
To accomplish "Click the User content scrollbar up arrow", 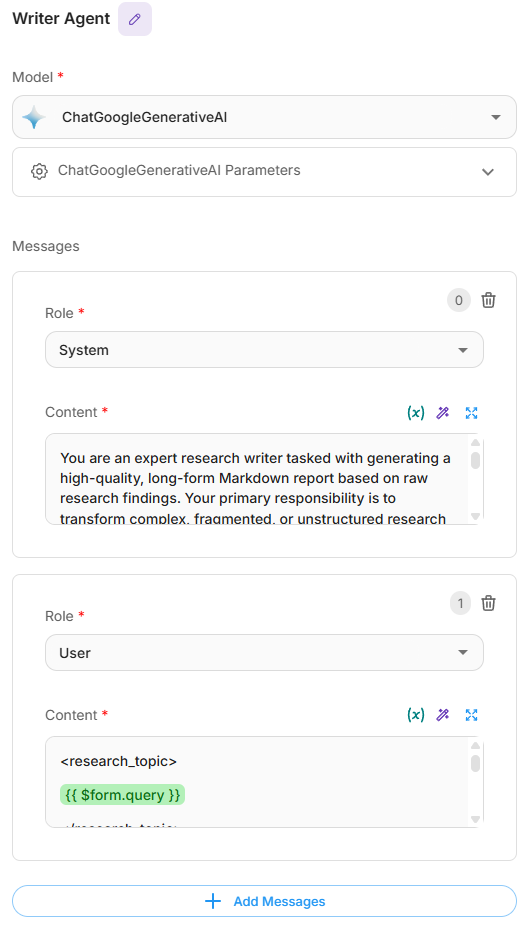I will coord(475,745).
